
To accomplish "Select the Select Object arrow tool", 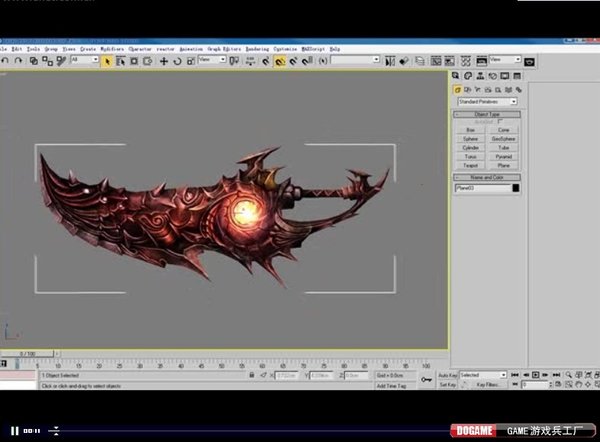I will [x=107, y=60].
